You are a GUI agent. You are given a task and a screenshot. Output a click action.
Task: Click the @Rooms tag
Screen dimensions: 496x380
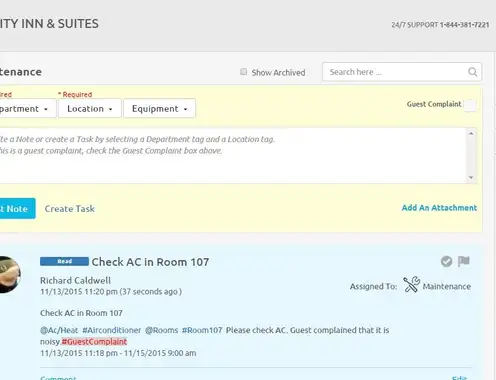pyautogui.click(x=161, y=330)
